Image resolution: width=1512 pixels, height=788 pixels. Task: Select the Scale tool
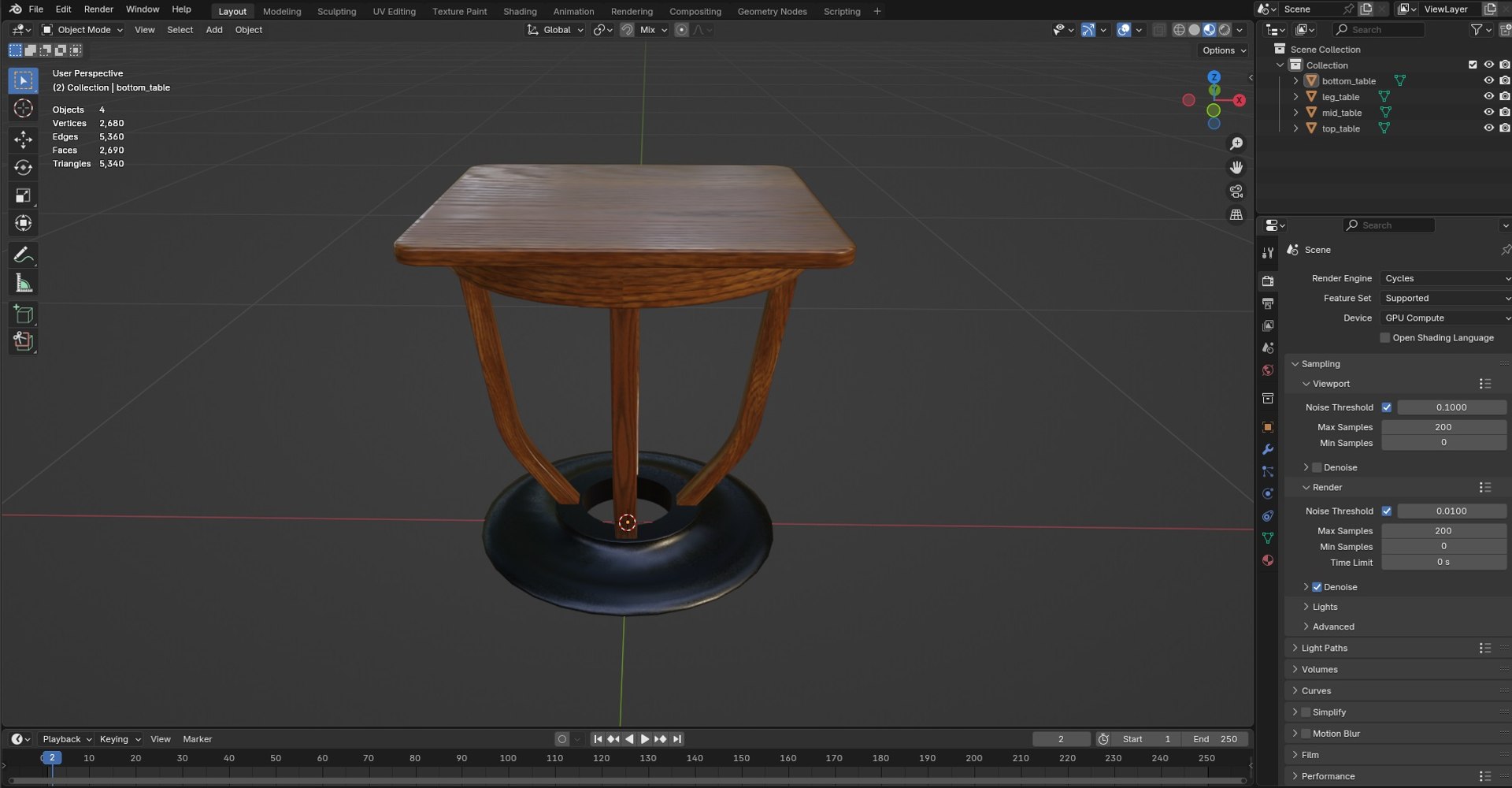(23, 195)
